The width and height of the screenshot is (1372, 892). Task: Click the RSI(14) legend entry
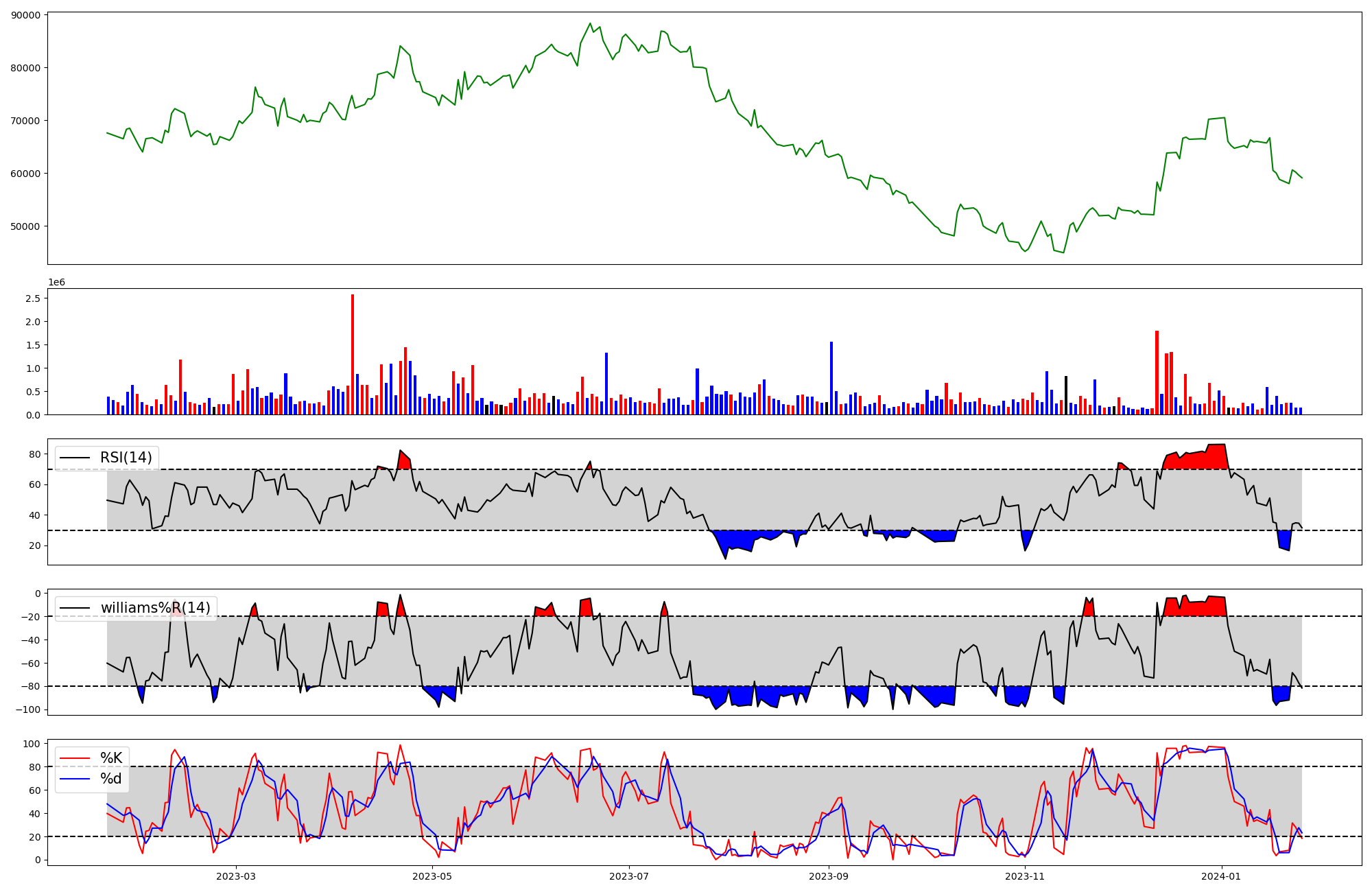point(126,458)
